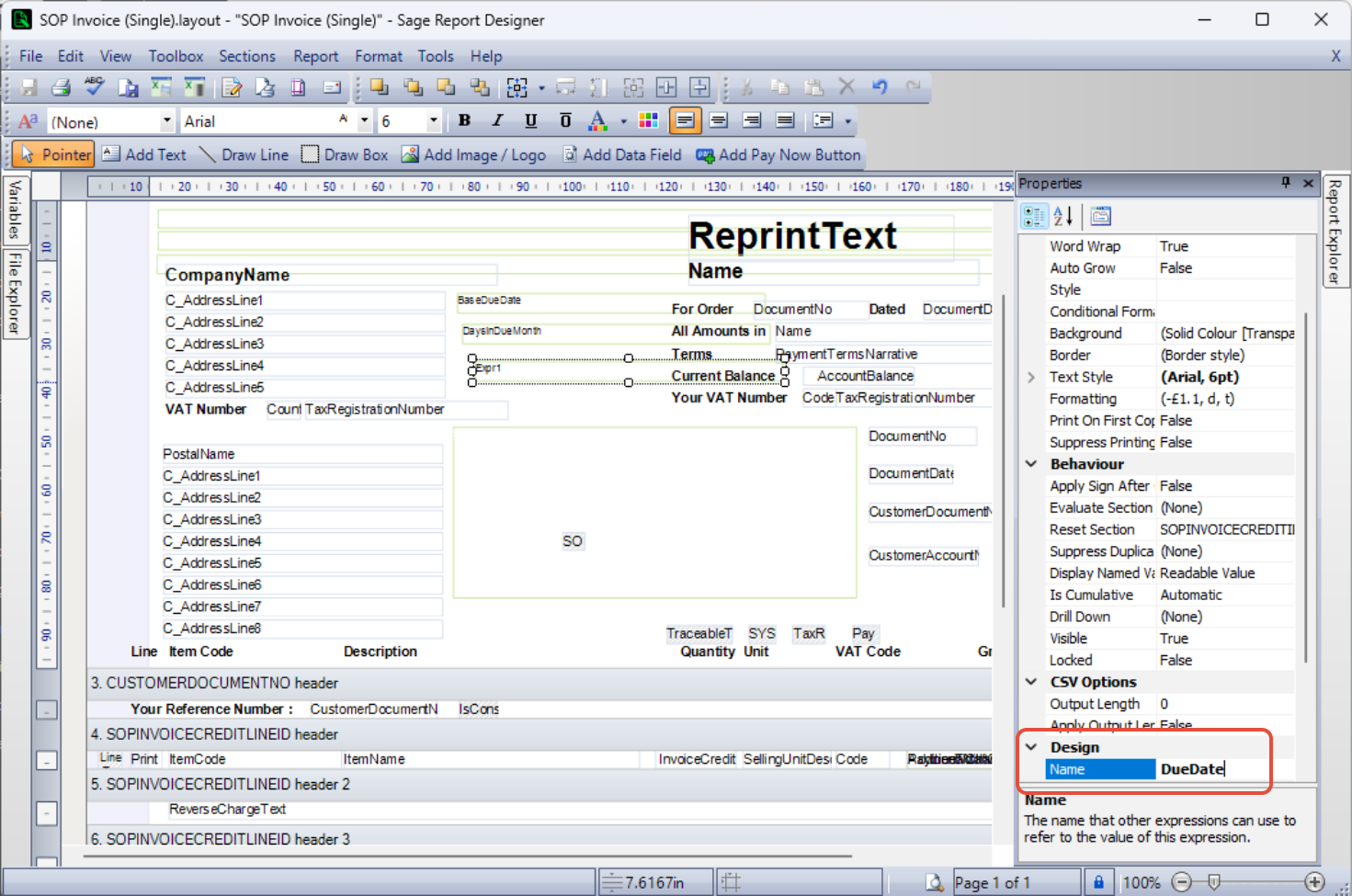Open the File Explorer side tab

point(15,293)
